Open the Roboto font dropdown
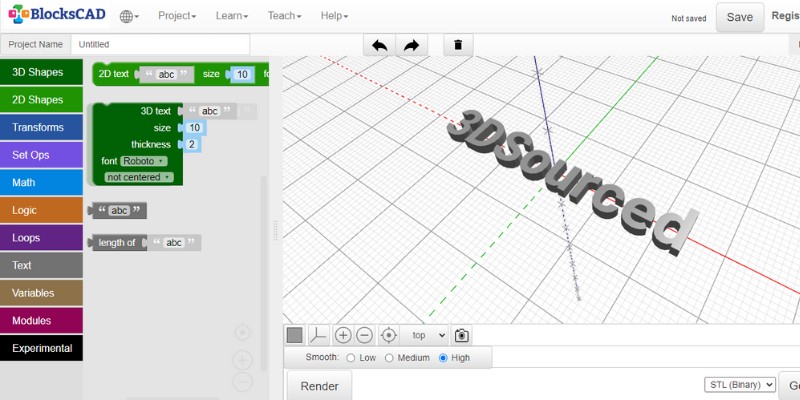 coord(144,161)
